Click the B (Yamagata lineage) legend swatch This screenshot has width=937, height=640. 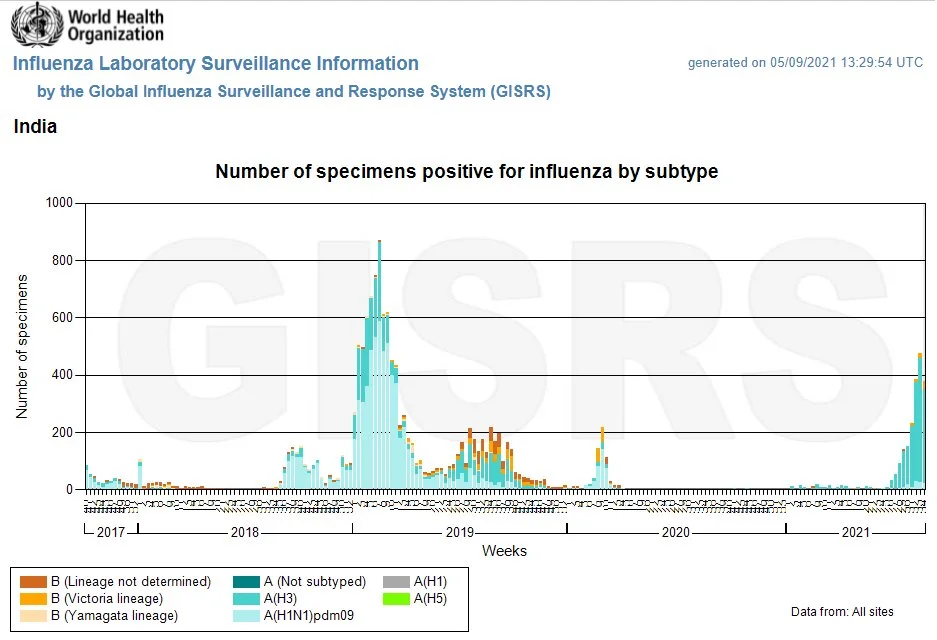coord(34,616)
